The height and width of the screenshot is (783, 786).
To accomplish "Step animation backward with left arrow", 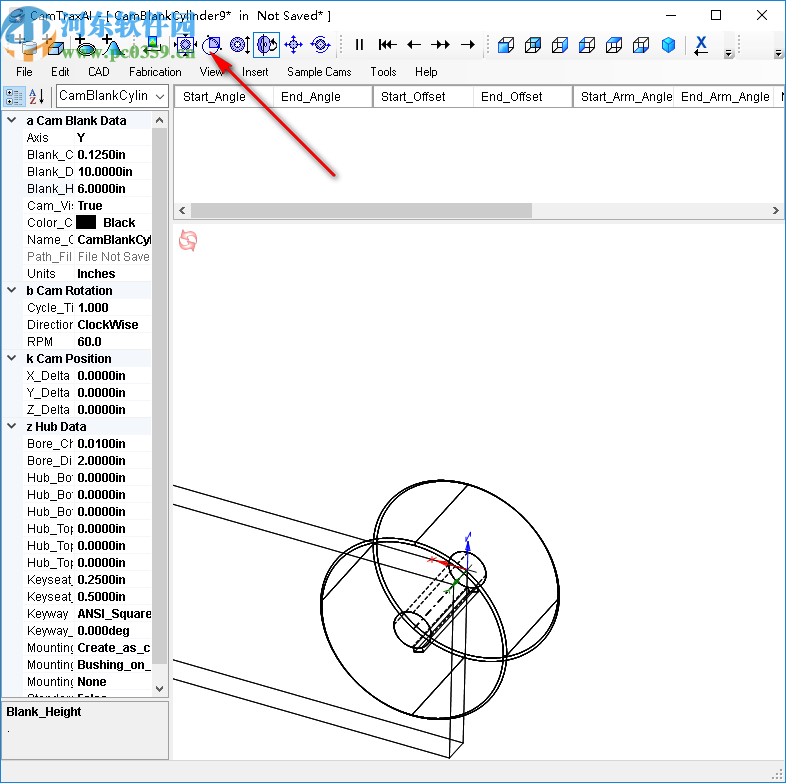I will [414, 45].
